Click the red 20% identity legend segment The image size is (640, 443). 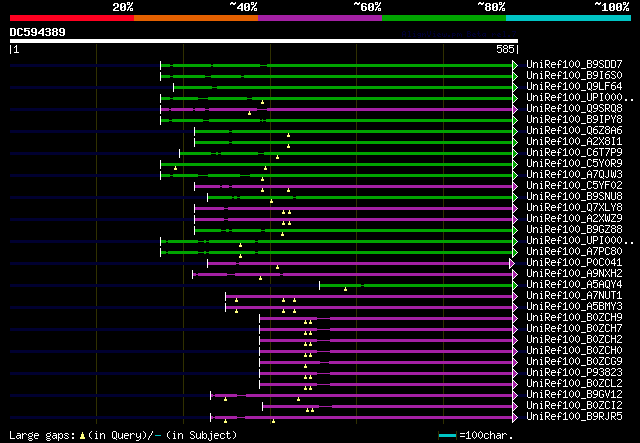click(x=72, y=18)
